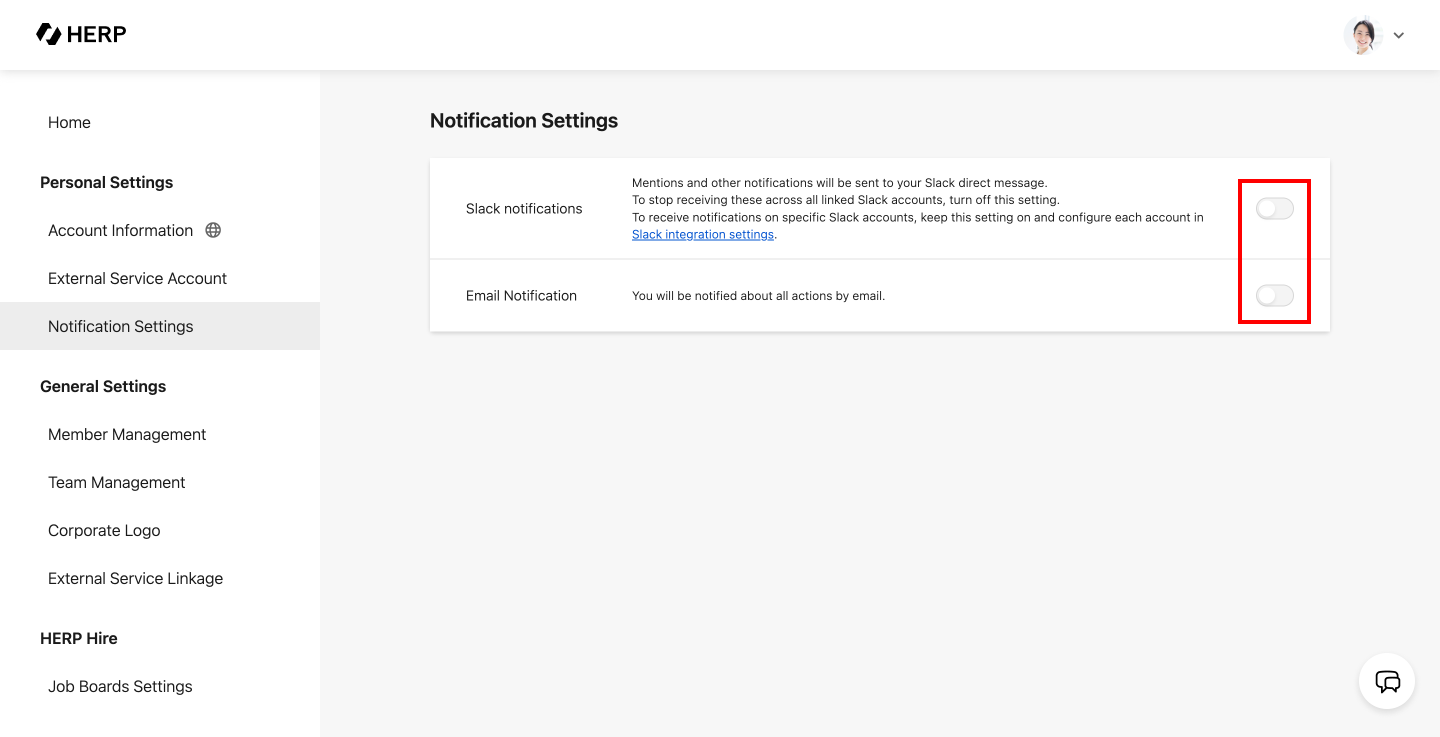Open Account Information settings

[x=120, y=230]
